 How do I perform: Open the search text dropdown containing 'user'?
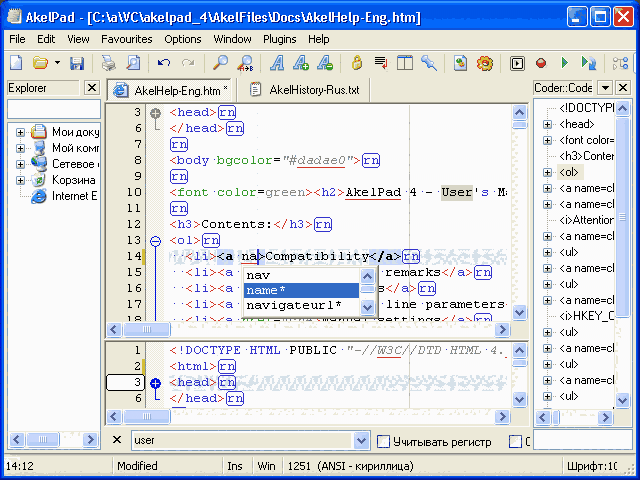[362, 441]
